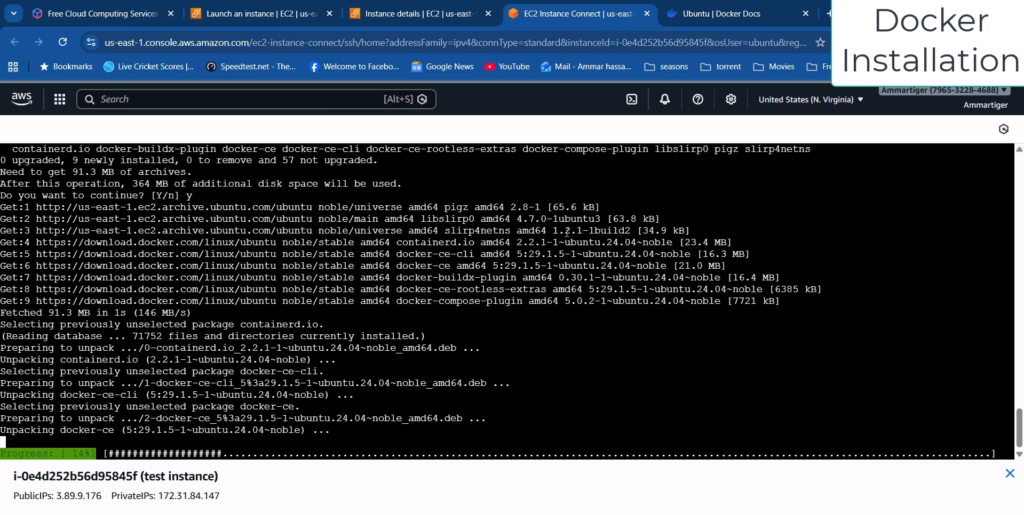Viewport: 1024px width, 515px height.
Task: Open the apps grid in bookmarks bar
Action: 13,67
